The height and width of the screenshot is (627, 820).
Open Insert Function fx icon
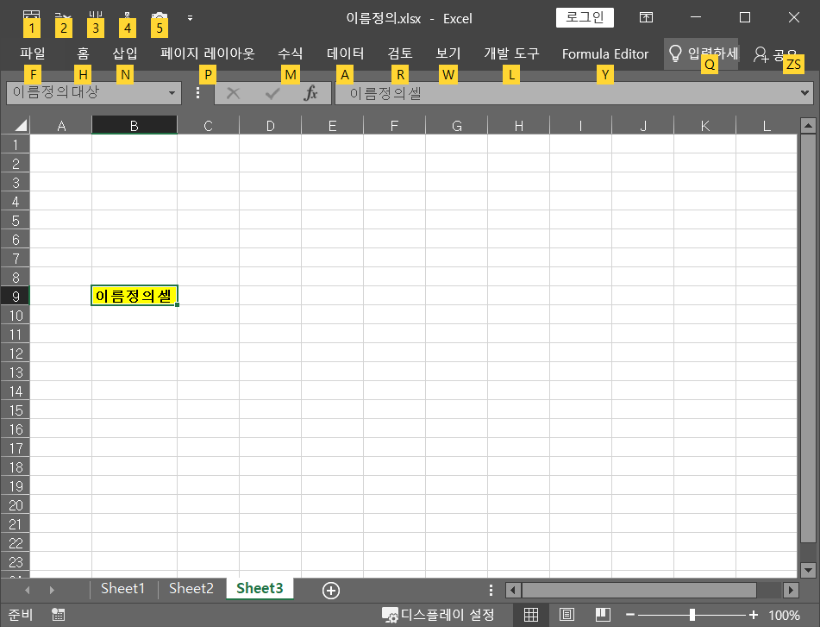tap(311, 94)
